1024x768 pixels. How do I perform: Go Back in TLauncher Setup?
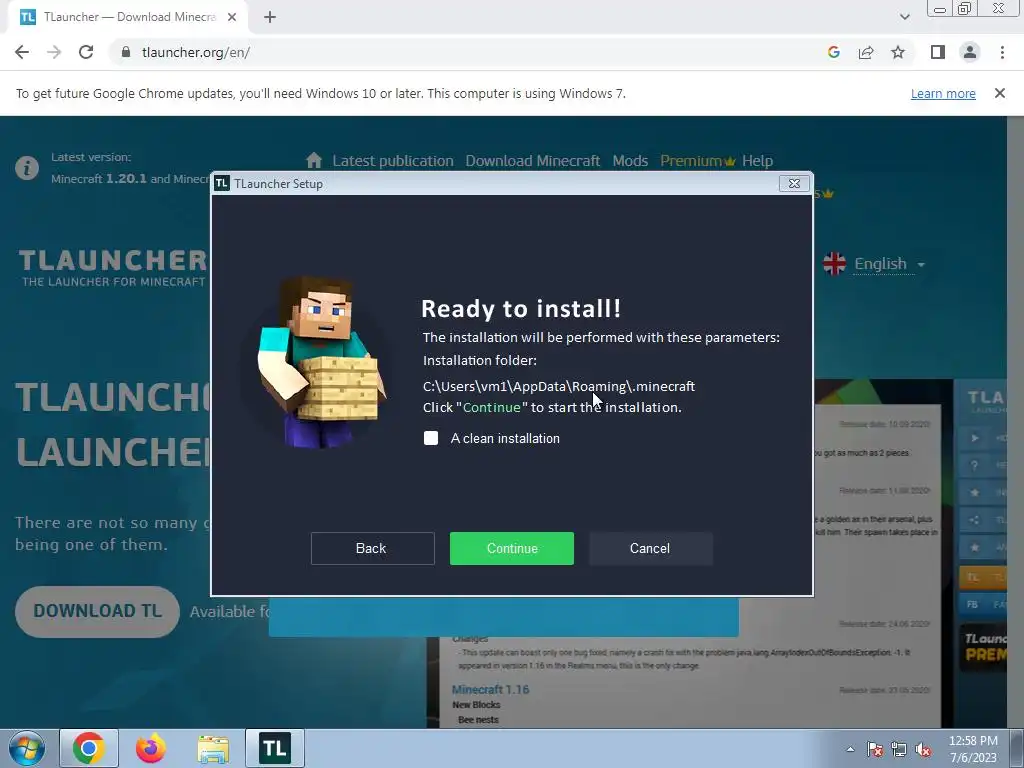coord(372,549)
